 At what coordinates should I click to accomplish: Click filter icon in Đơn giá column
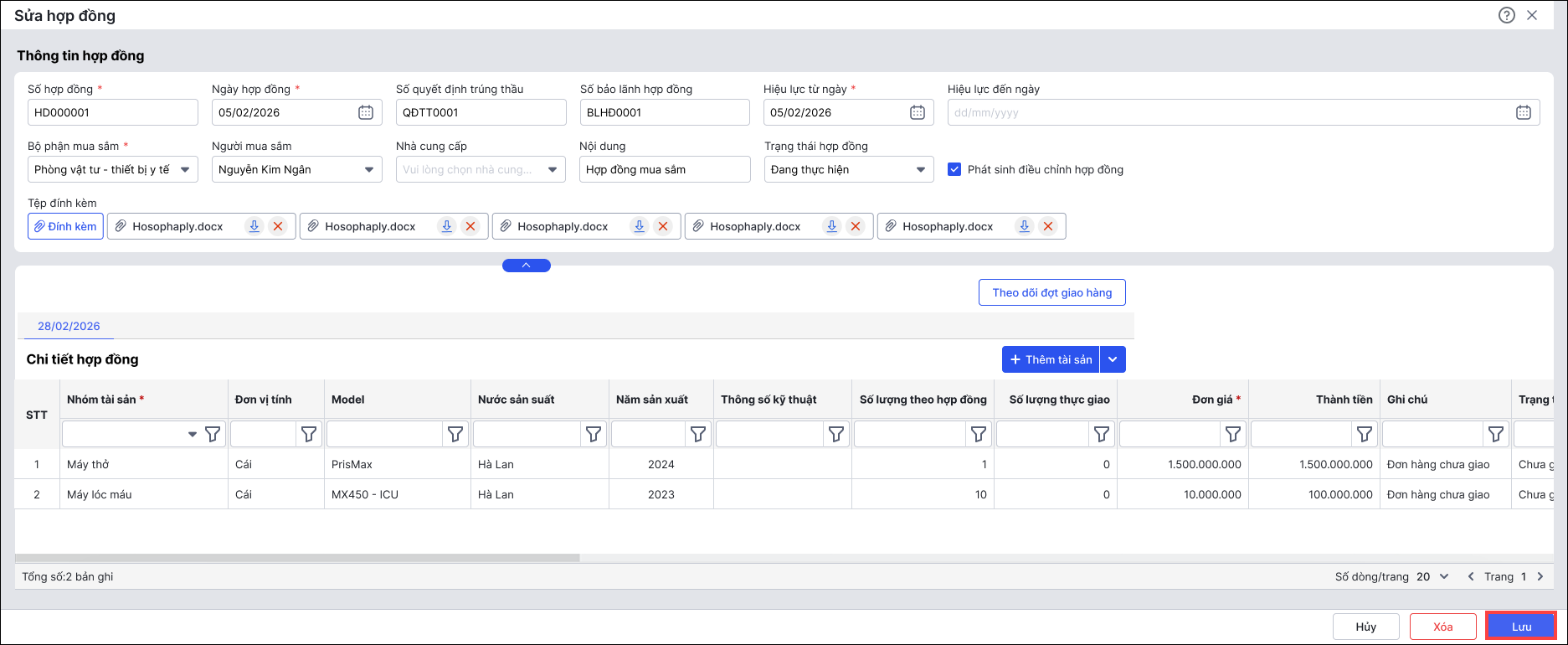(1232, 434)
